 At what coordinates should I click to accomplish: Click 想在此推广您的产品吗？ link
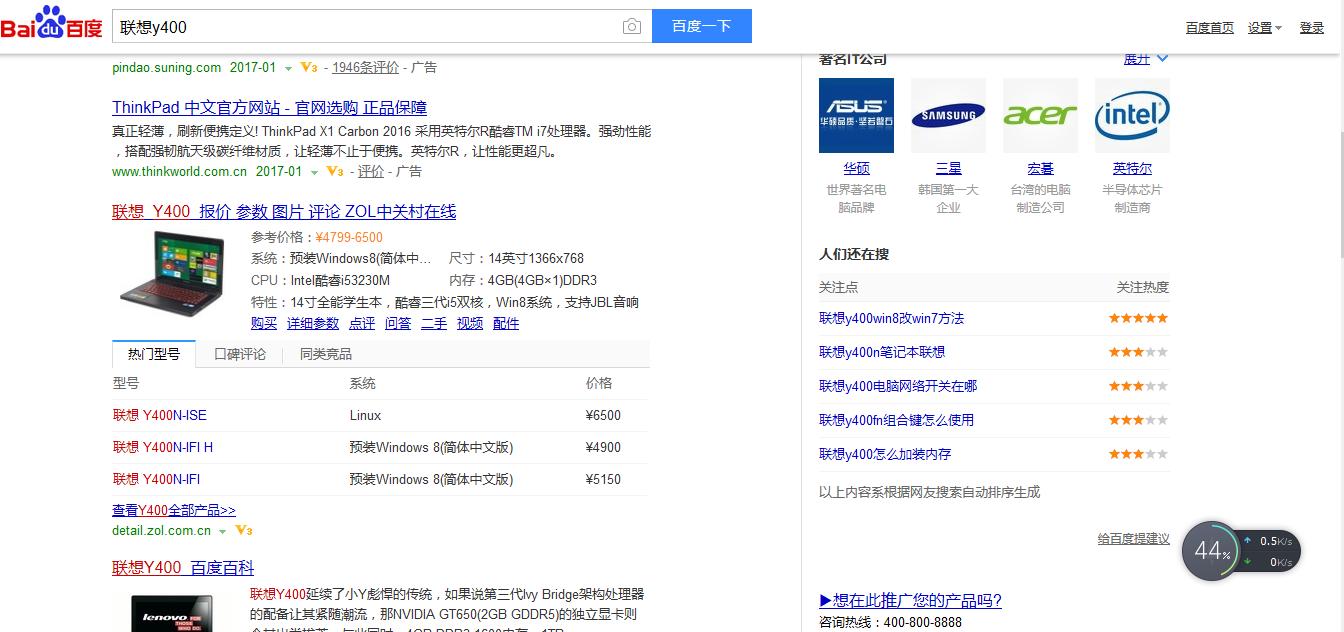[x=910, y=600]
